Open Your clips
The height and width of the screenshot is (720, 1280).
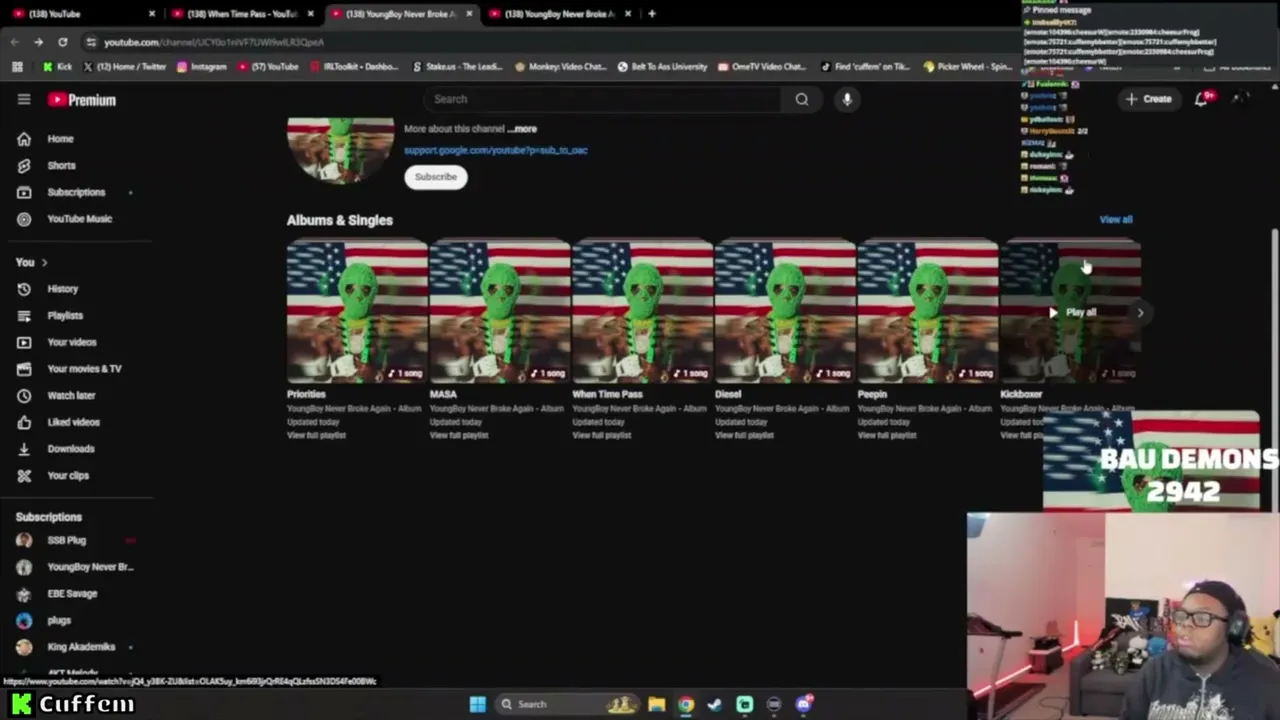click(68, 475)
